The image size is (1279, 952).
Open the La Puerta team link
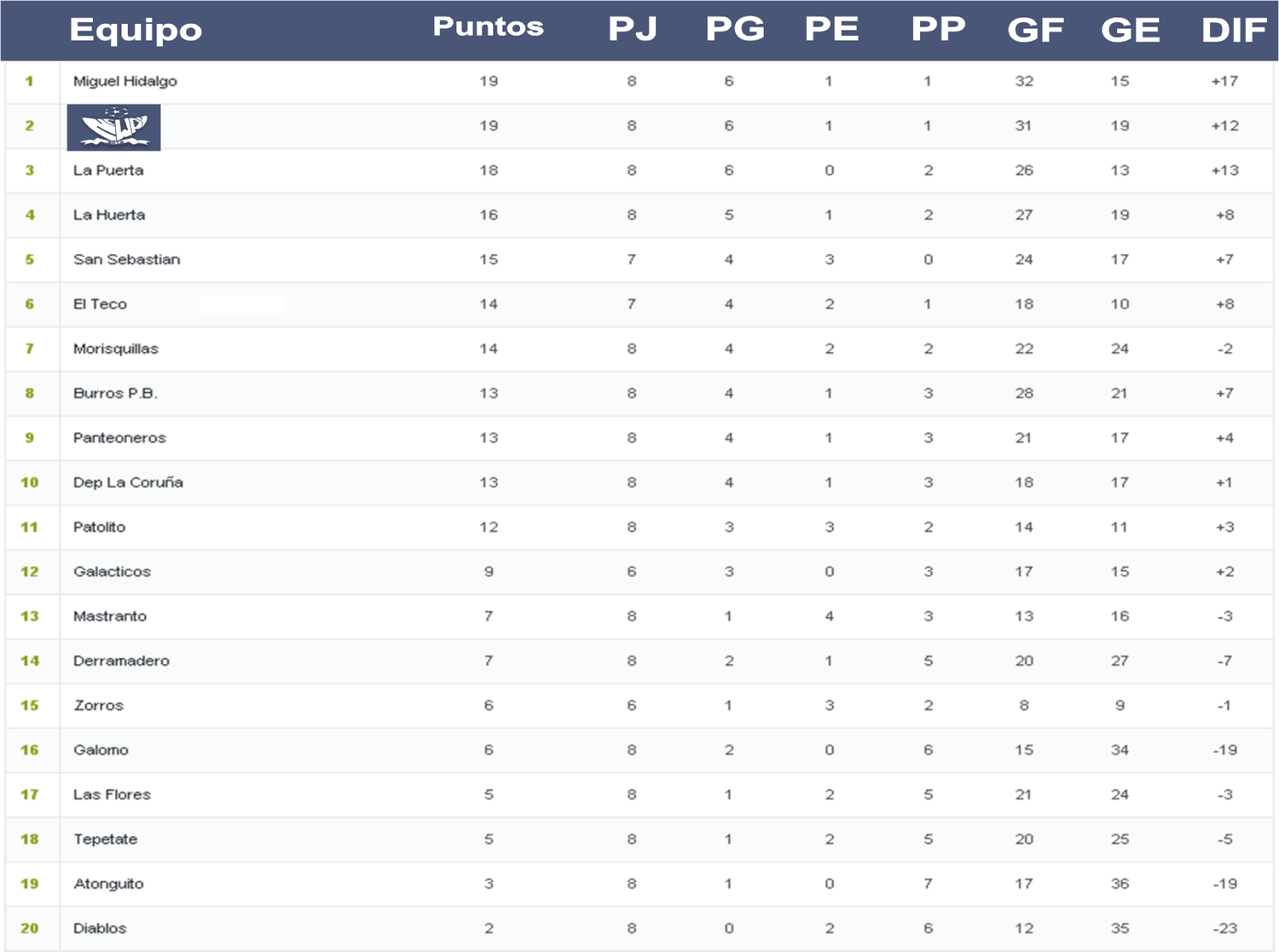[x=108, y=170]
